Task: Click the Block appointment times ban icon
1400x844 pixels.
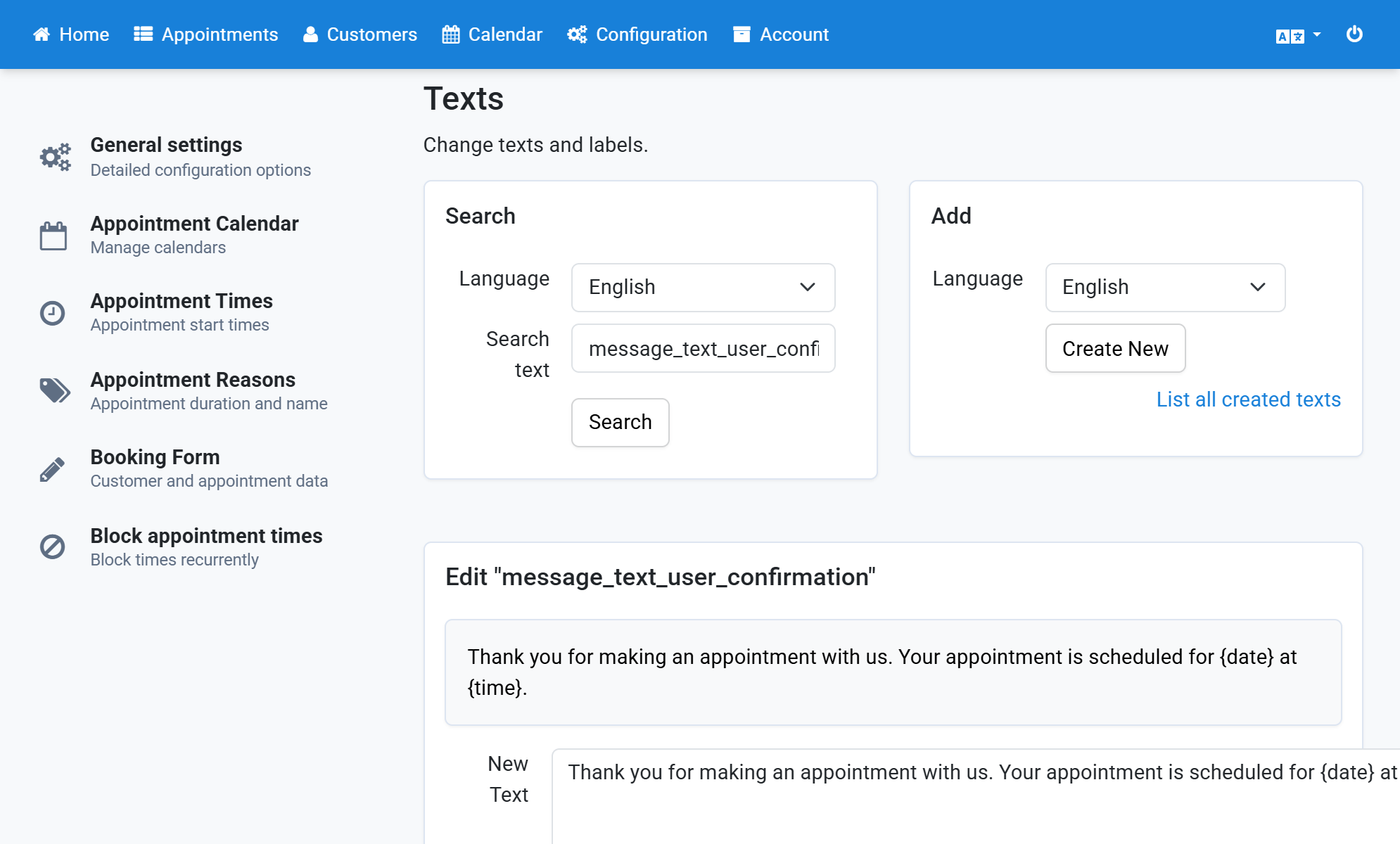Action: coord(52,546)
